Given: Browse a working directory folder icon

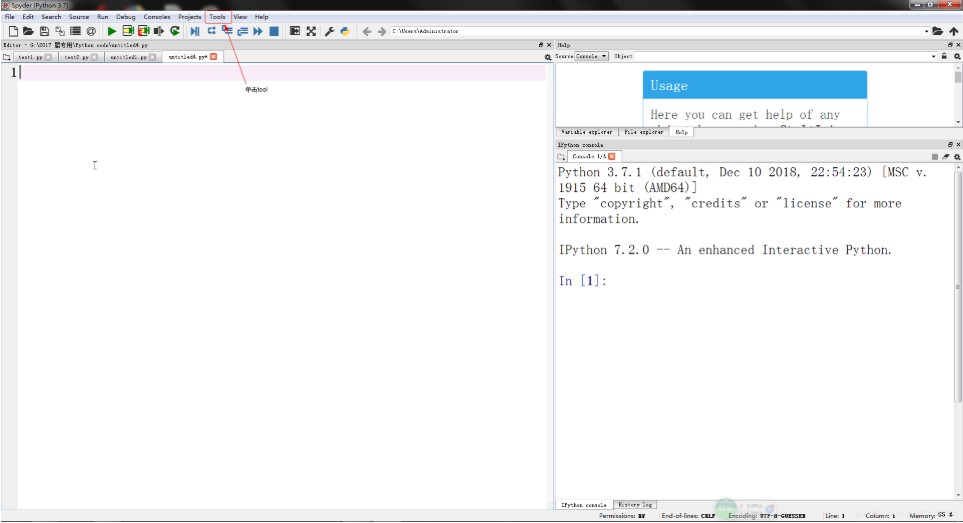Looking at the screenshot, I should coord(937,31).
